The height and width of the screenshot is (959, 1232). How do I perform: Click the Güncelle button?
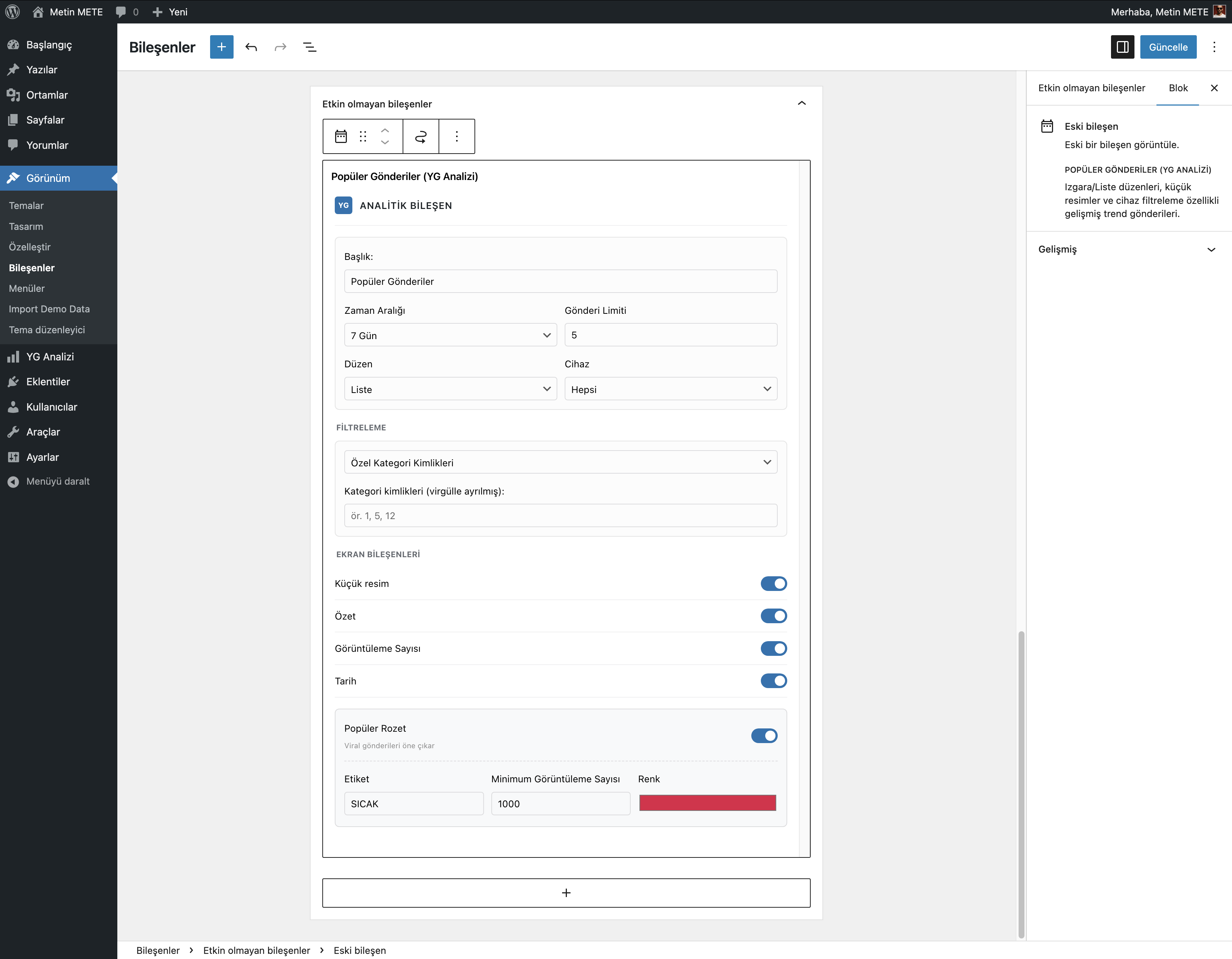[x=1168, y=47]
